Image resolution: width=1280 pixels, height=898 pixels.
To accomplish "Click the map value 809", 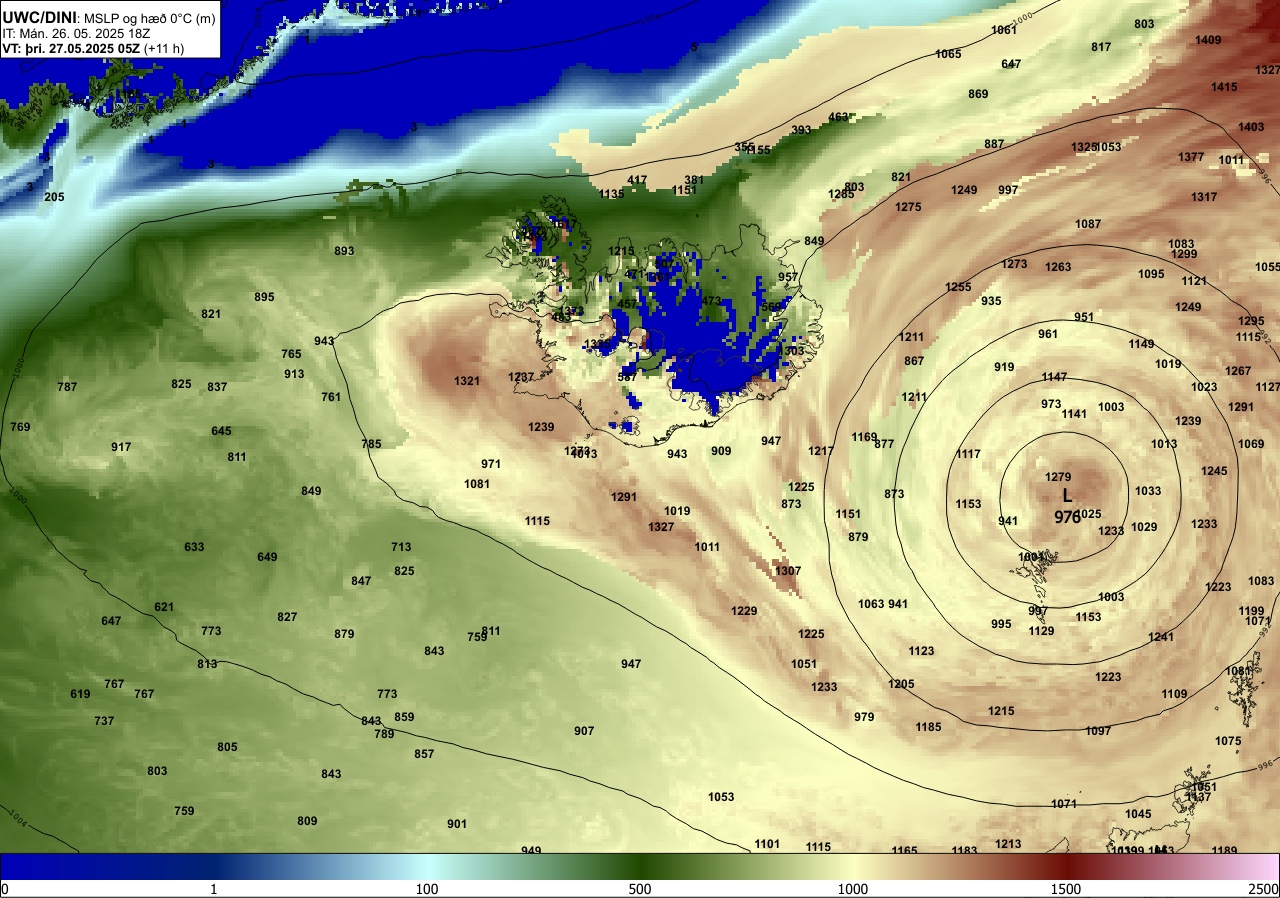I will pos(307,821).
